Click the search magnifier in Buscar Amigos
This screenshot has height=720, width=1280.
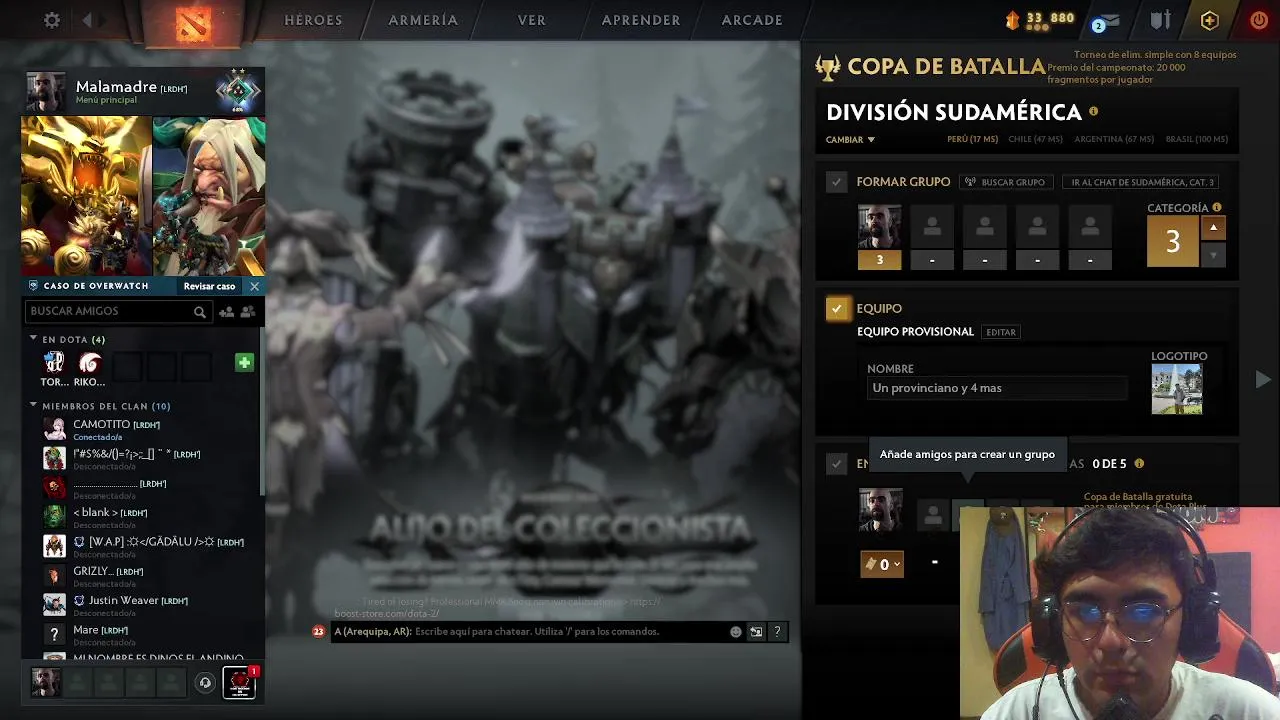click(200, 312)
